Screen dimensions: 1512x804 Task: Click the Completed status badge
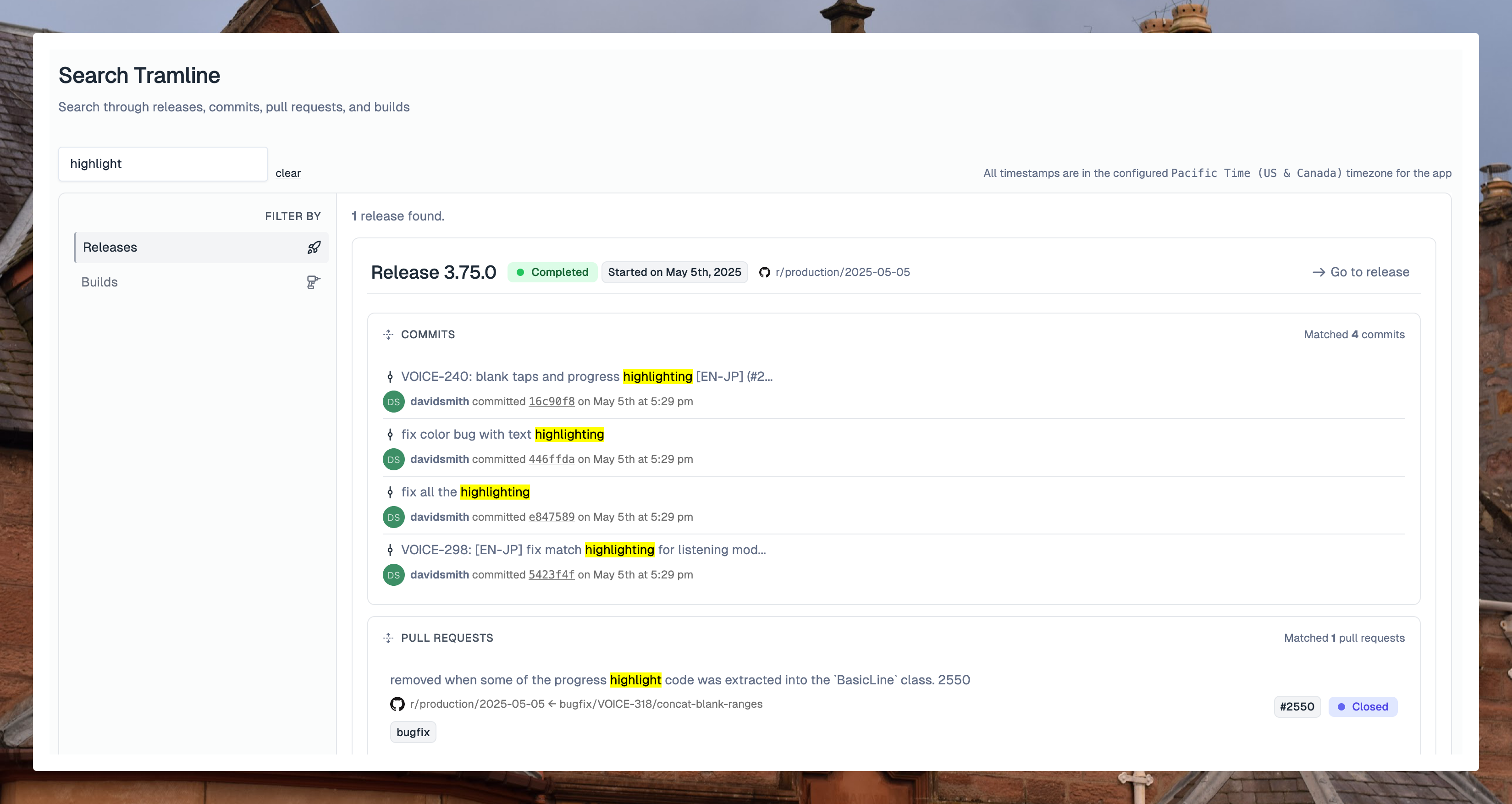(552, 272)
